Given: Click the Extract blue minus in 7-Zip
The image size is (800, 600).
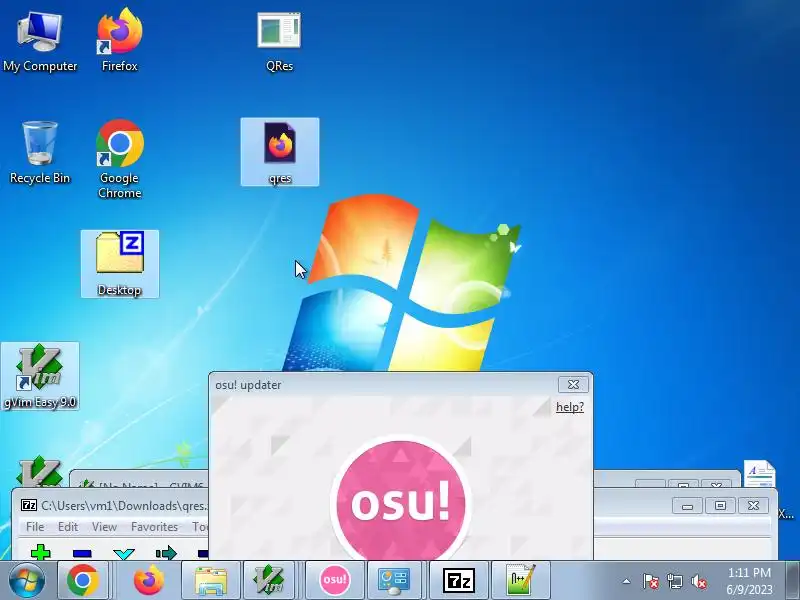Looking at the screenshot, I should (82, 554).
